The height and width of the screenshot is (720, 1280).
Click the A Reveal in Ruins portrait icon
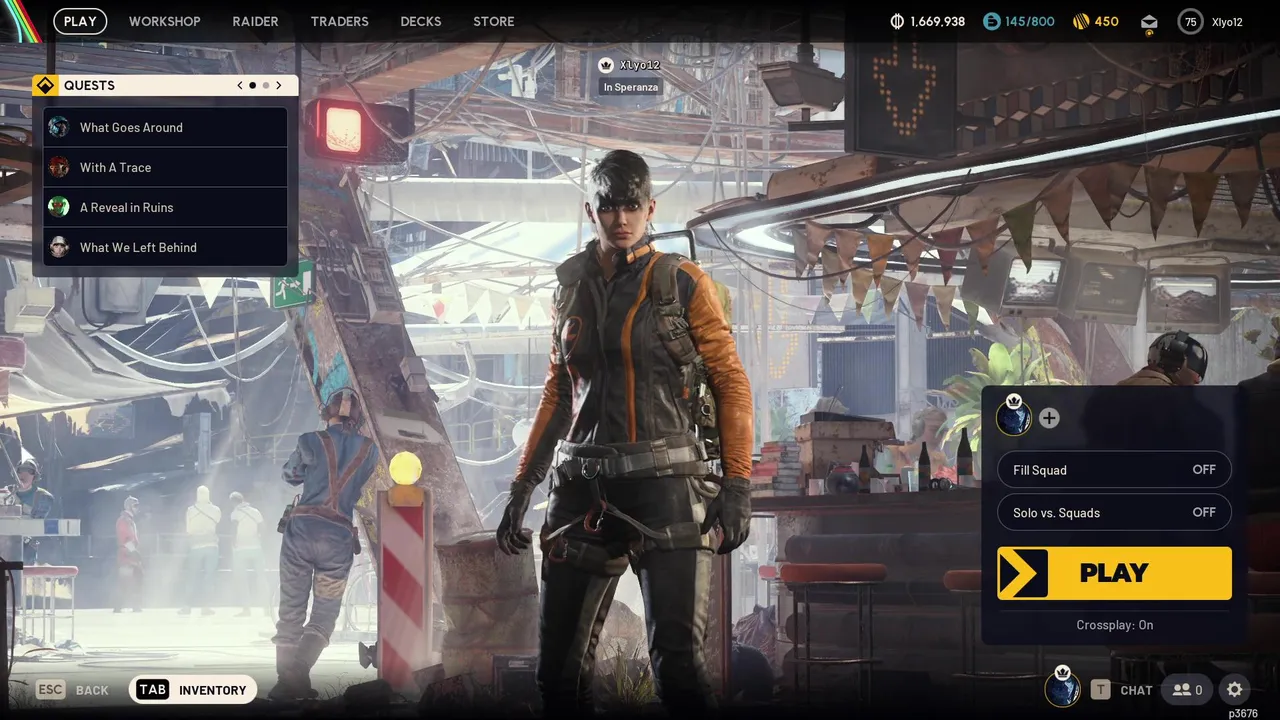(59, 207)
